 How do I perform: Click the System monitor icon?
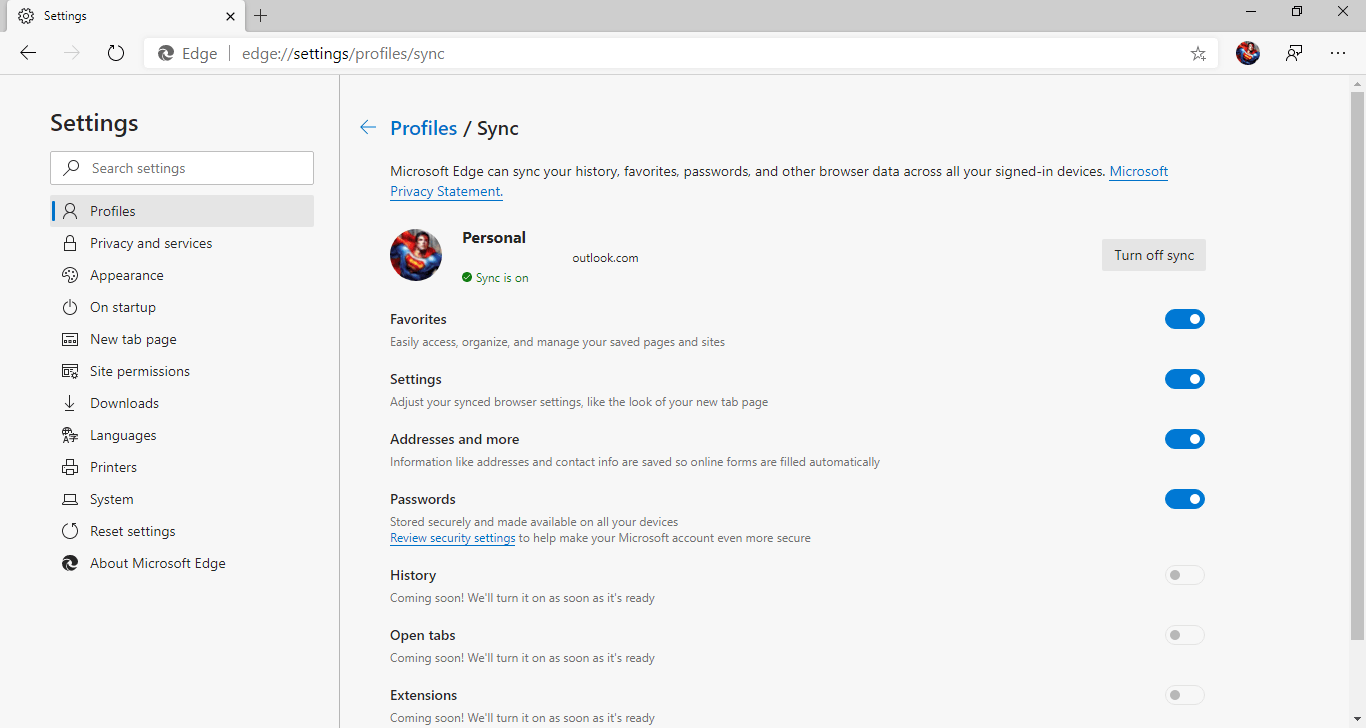[70, 499]
